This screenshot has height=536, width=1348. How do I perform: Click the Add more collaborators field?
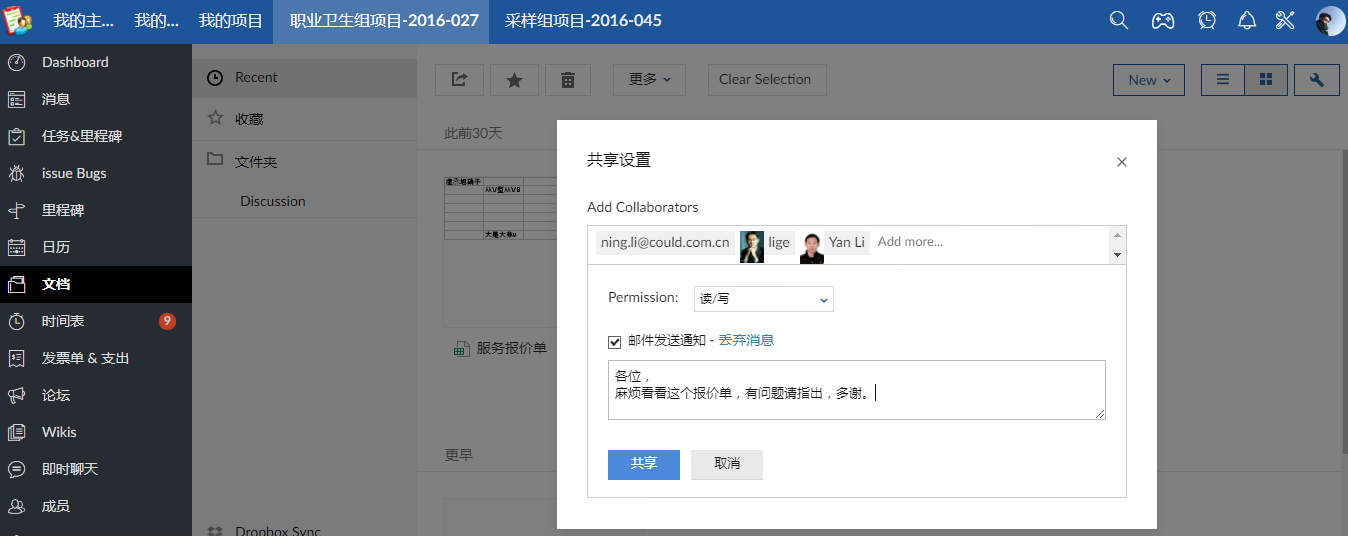pyautogui.click(x=985, y=242)
